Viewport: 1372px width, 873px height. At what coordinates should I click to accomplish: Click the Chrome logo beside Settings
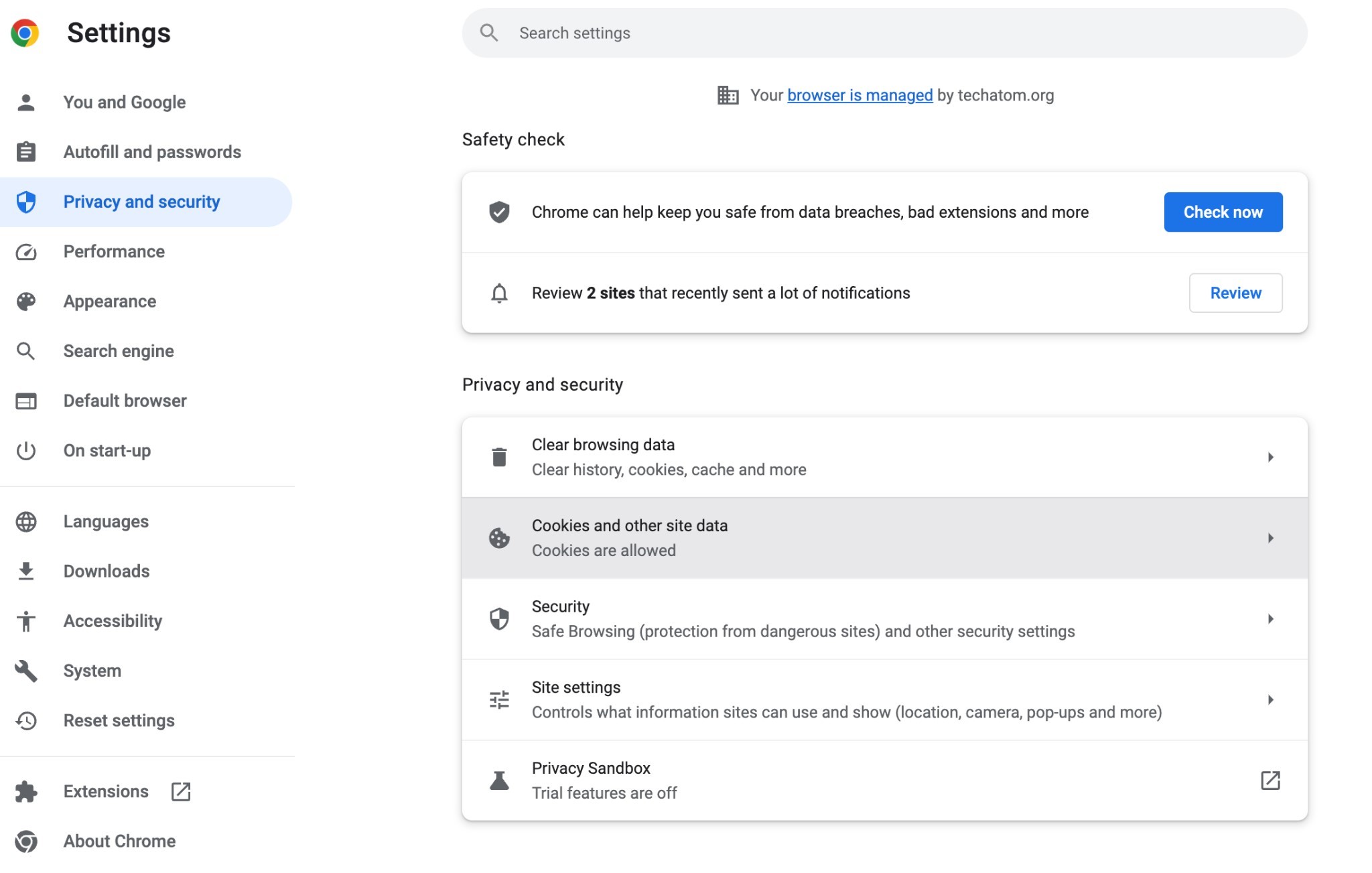click(x=25, y=33)
